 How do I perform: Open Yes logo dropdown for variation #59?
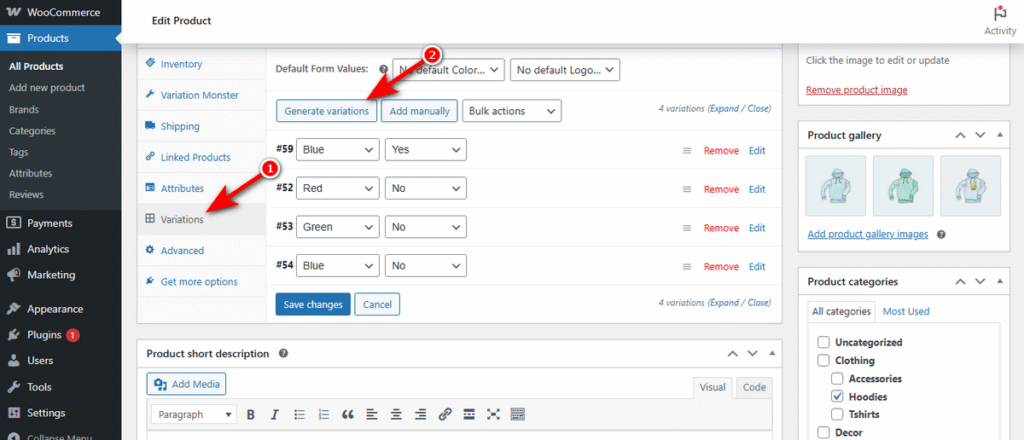pos(426,150)
